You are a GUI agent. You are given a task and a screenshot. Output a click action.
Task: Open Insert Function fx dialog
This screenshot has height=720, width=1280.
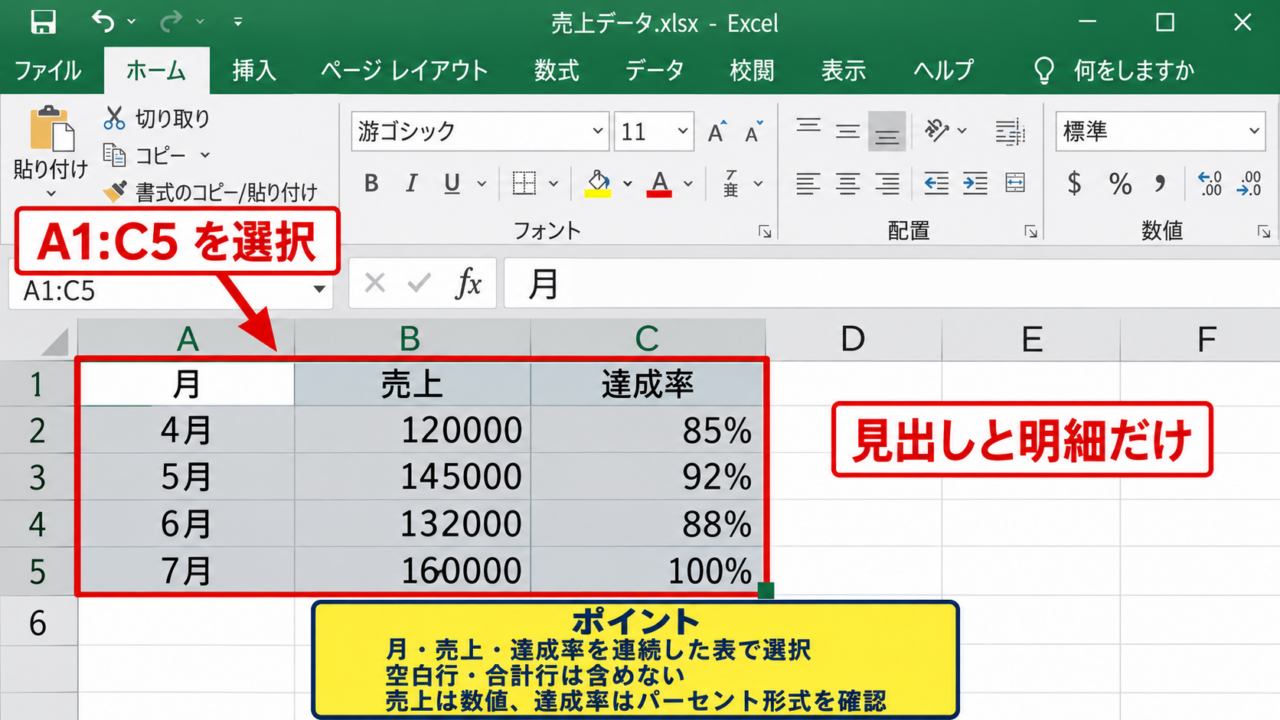point(469,284)
